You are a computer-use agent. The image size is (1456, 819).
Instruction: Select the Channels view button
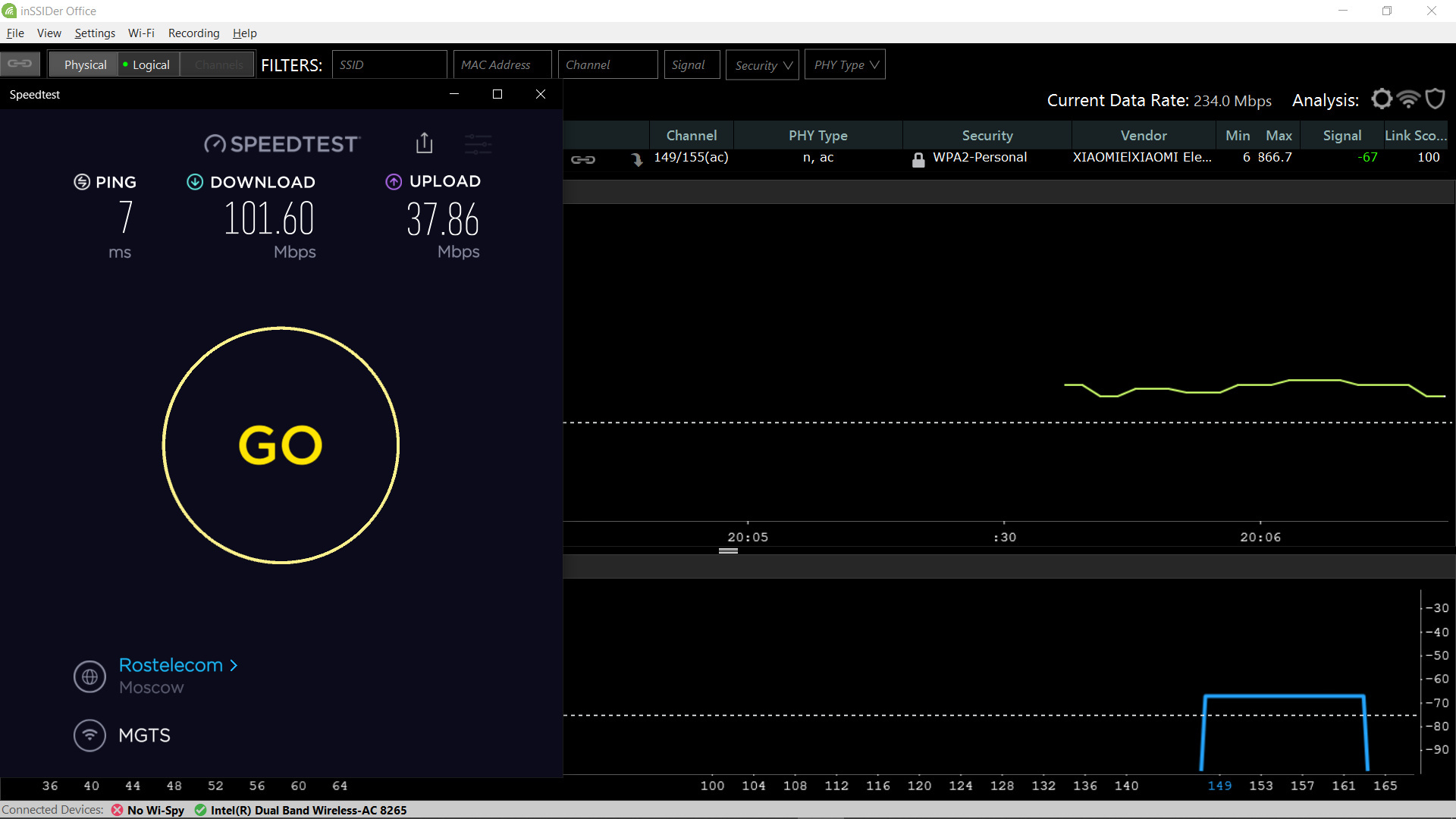[x=218, y=64]
